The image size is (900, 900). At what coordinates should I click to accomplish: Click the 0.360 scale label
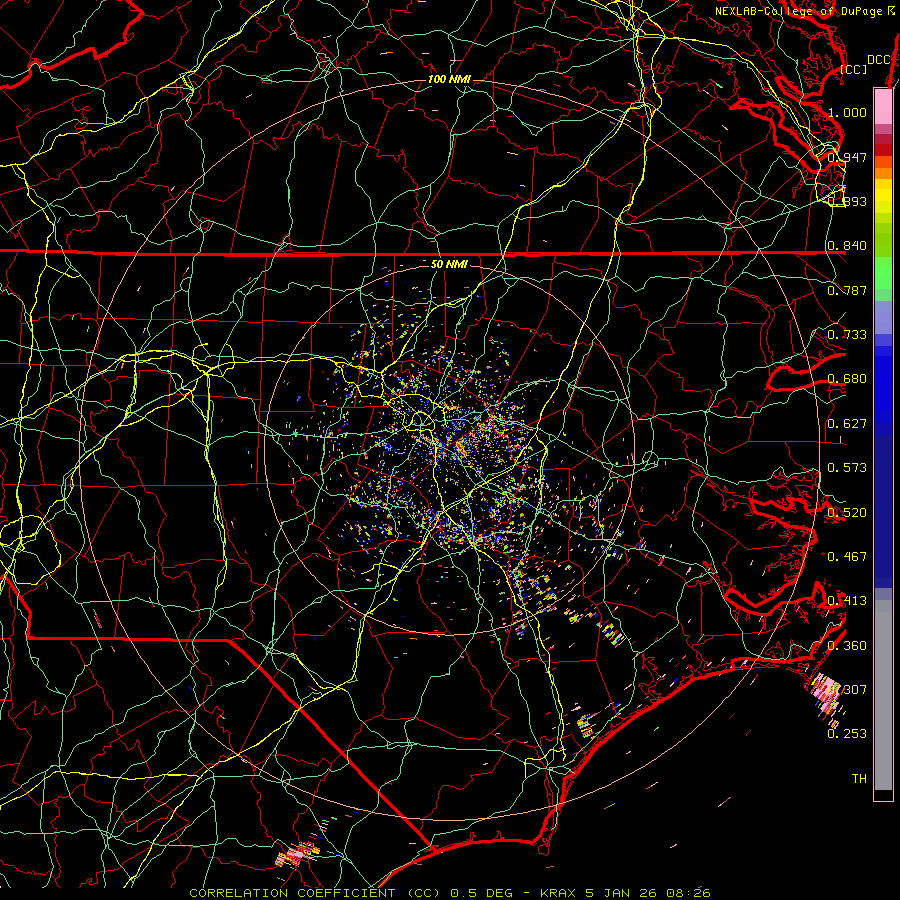(847, 646)
